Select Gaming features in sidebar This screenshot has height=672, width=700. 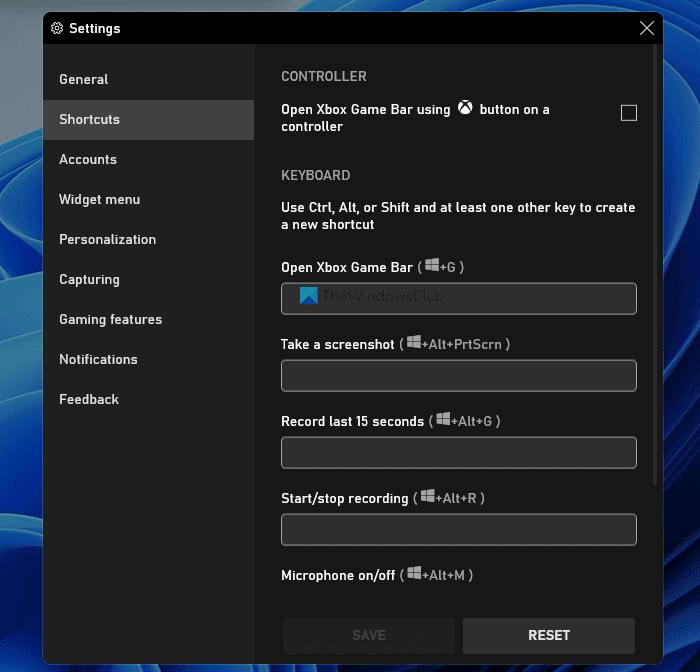click(149, 319)
